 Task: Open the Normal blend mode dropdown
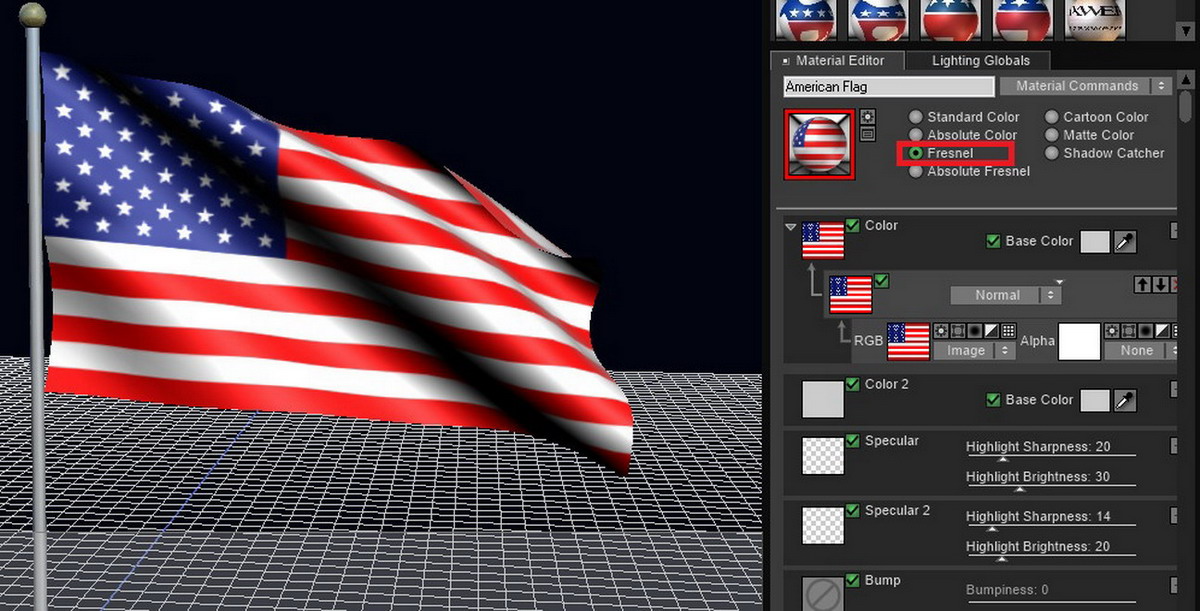(1005, 295)
